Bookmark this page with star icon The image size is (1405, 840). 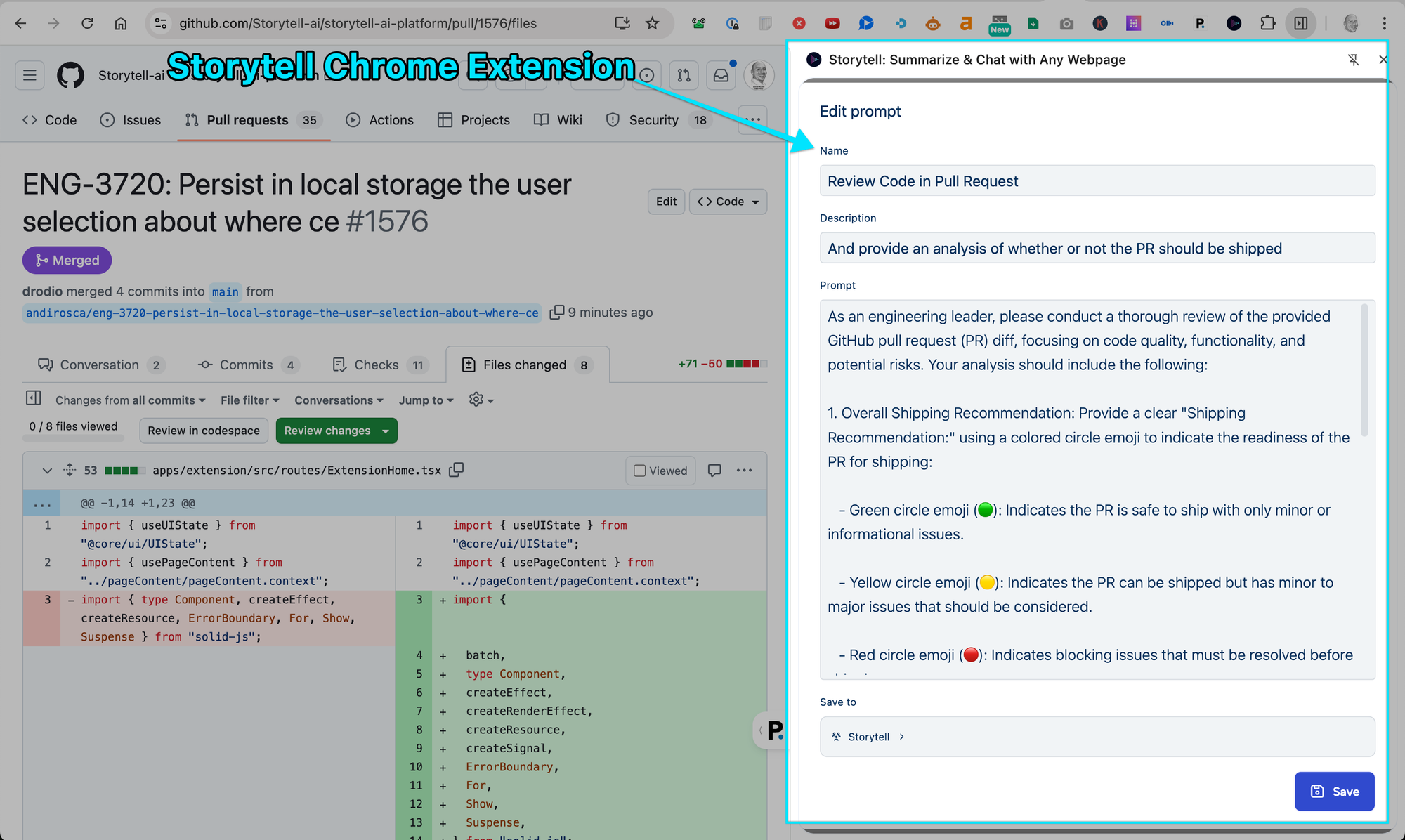click(653, 23)
